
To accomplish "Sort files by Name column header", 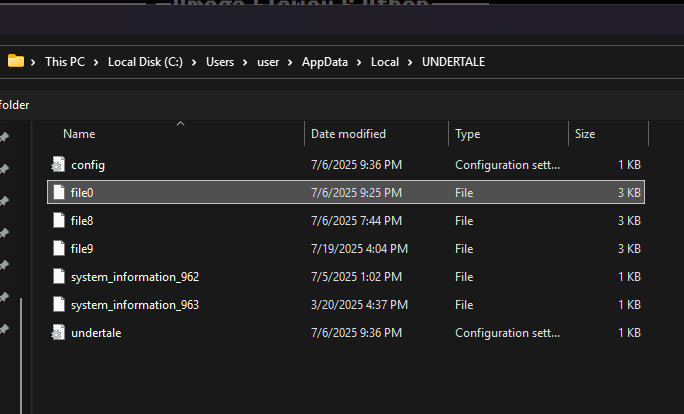I will click(79, 134).
